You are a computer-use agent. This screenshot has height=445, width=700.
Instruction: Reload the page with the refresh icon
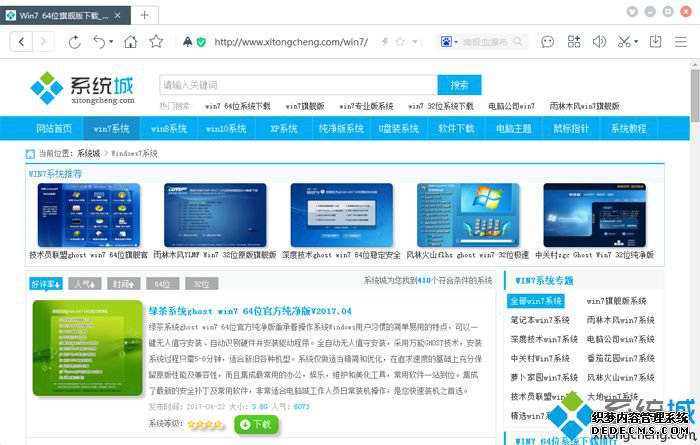tap(75, 42)
